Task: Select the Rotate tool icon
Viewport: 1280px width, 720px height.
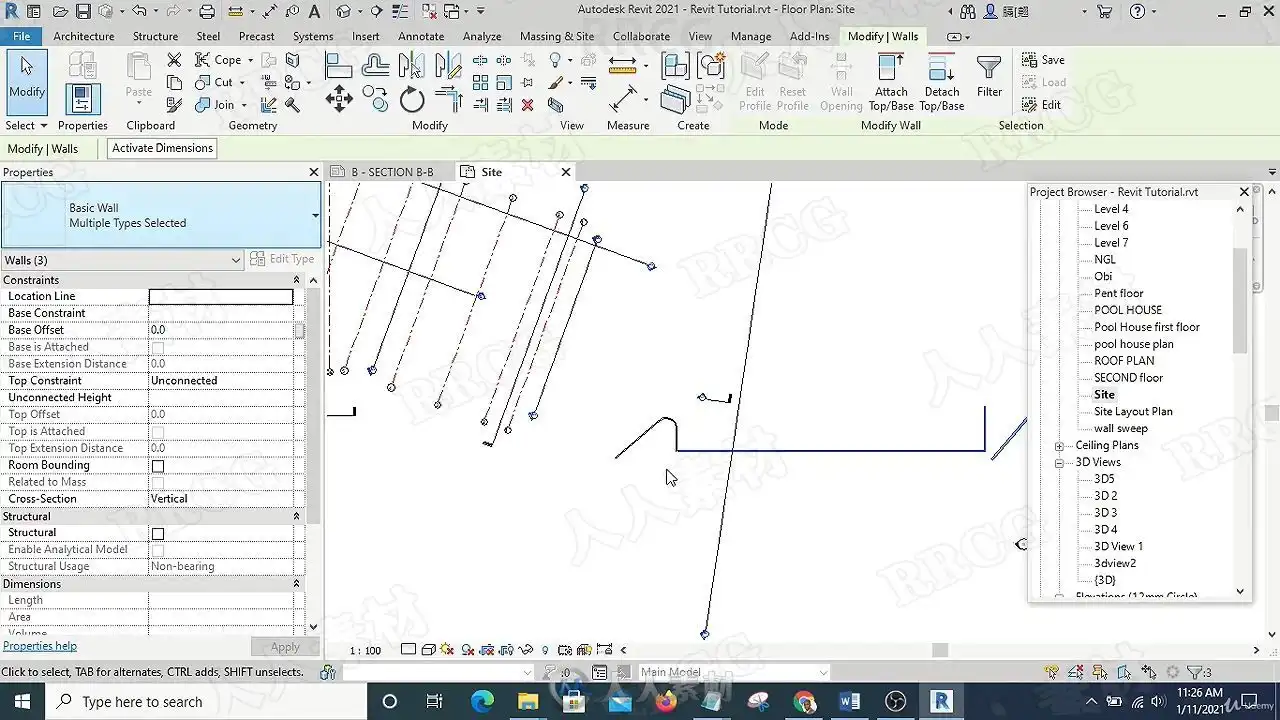Action: 412,99
